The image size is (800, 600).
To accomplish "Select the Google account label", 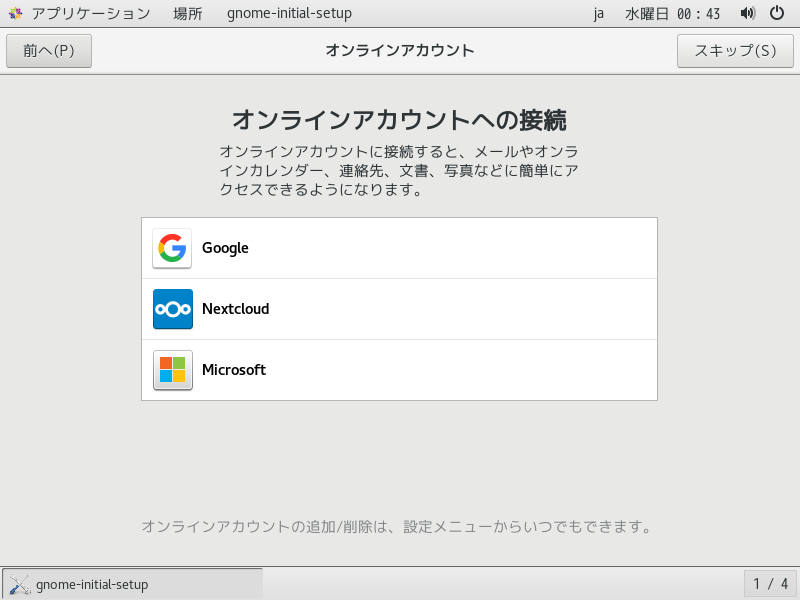I will pyautogui.click(x=225, y=248).
